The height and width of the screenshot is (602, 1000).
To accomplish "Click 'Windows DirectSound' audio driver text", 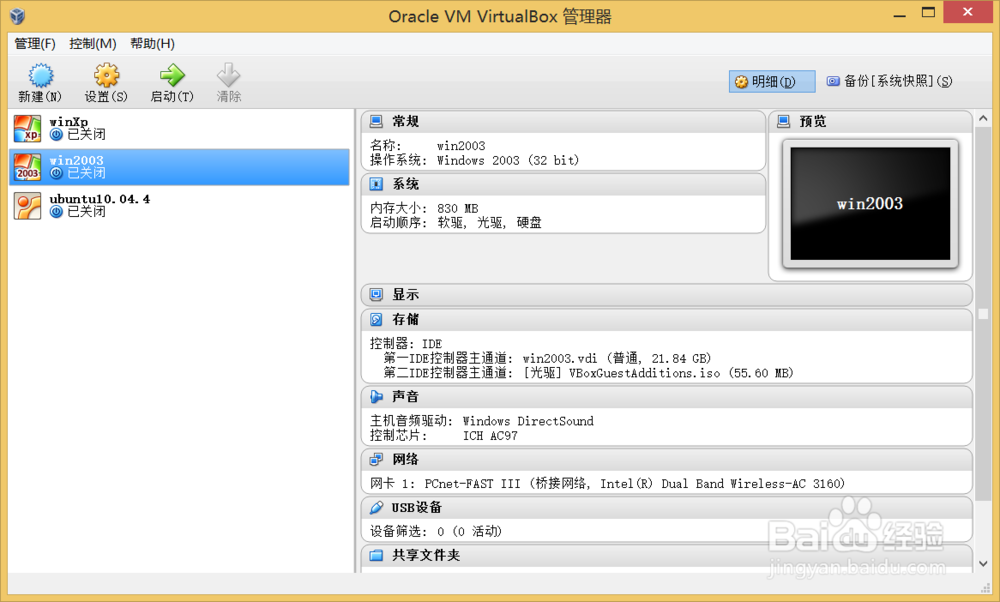I will [x=528, y=421].
